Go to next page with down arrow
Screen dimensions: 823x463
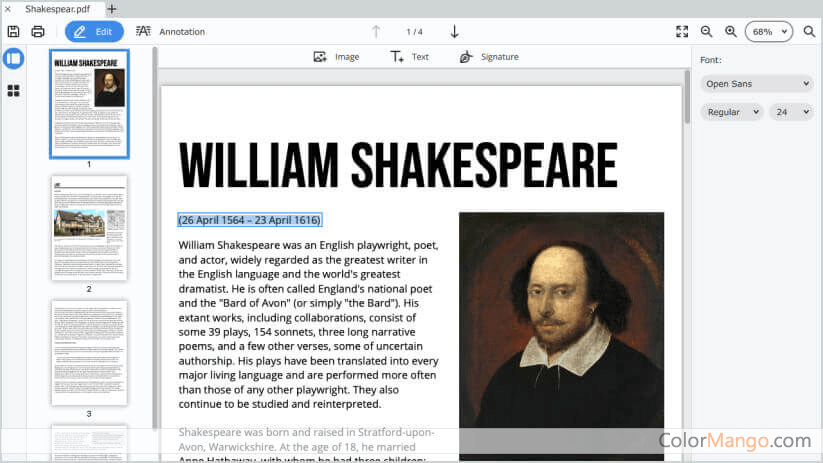454,32
